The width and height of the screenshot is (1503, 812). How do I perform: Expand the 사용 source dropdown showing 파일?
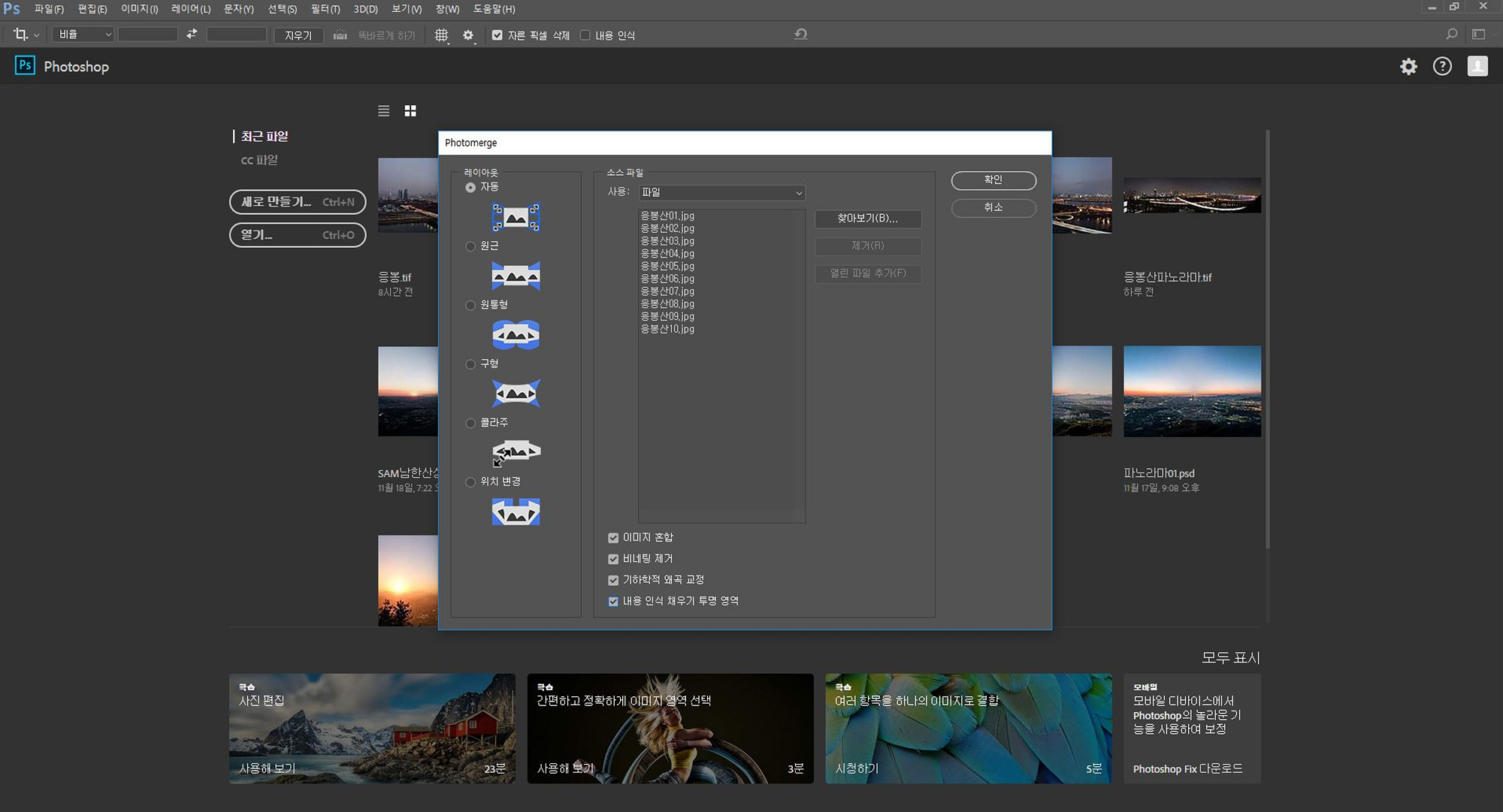(x=721, y=193)
